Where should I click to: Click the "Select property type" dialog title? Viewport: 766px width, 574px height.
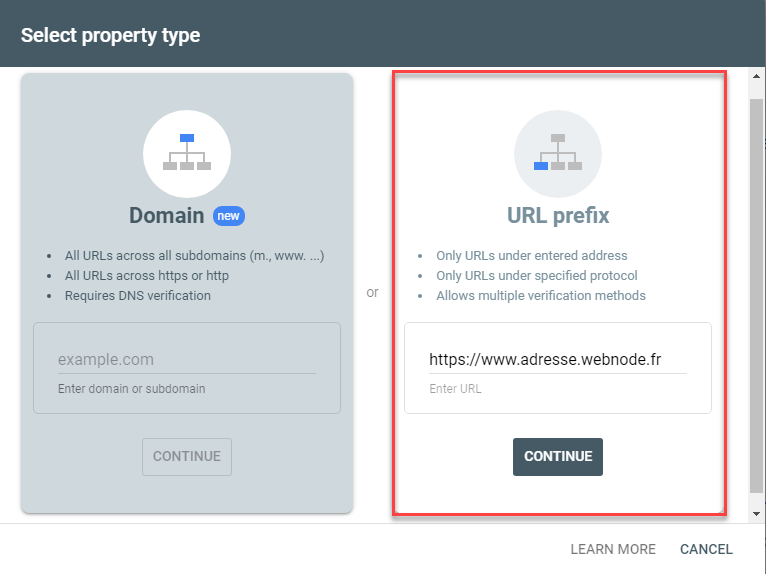(110, 35)
